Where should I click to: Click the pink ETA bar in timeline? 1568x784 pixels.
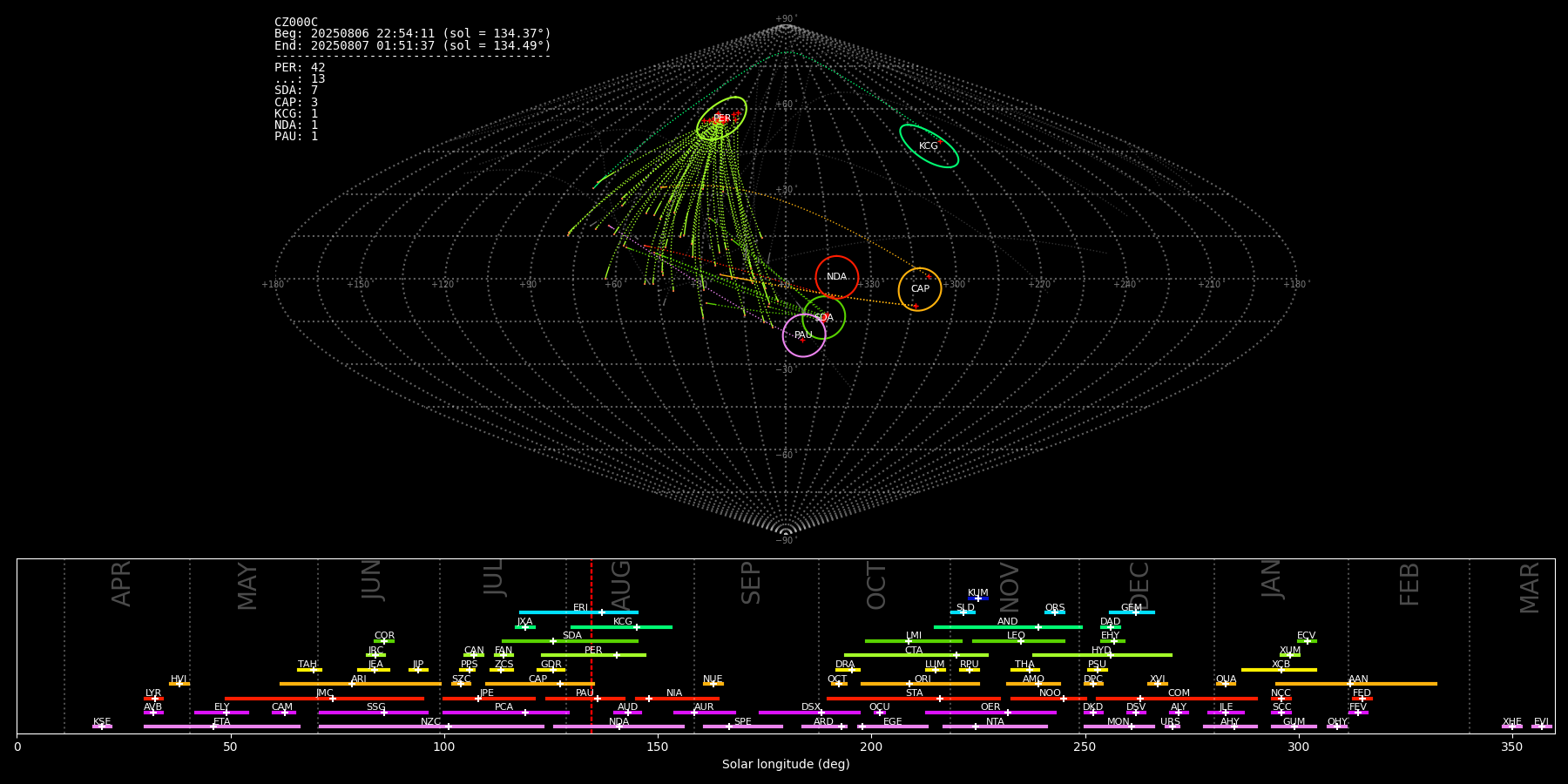point(222,727)
